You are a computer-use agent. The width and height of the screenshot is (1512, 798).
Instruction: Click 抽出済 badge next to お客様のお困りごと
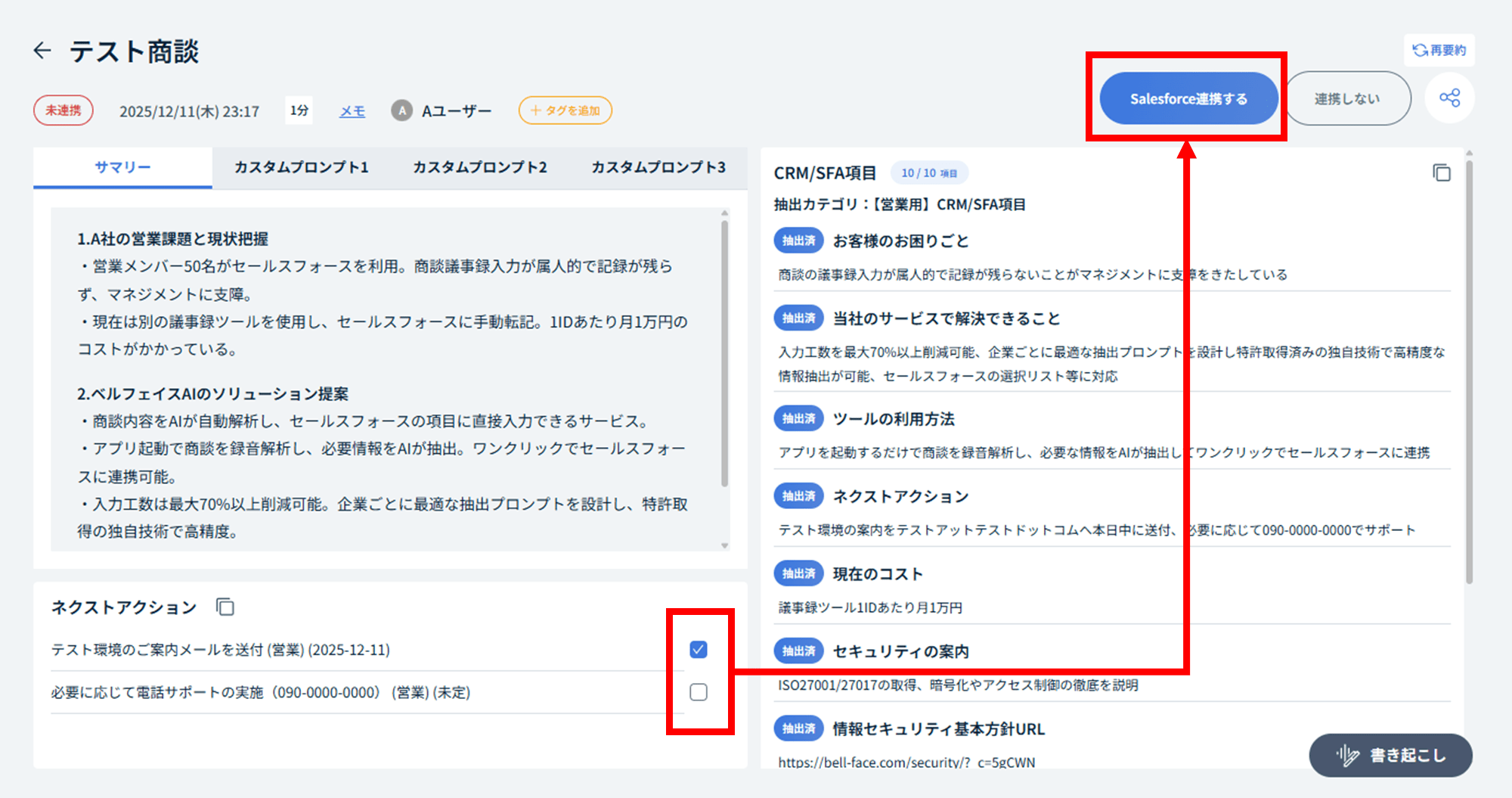[798, 241]
